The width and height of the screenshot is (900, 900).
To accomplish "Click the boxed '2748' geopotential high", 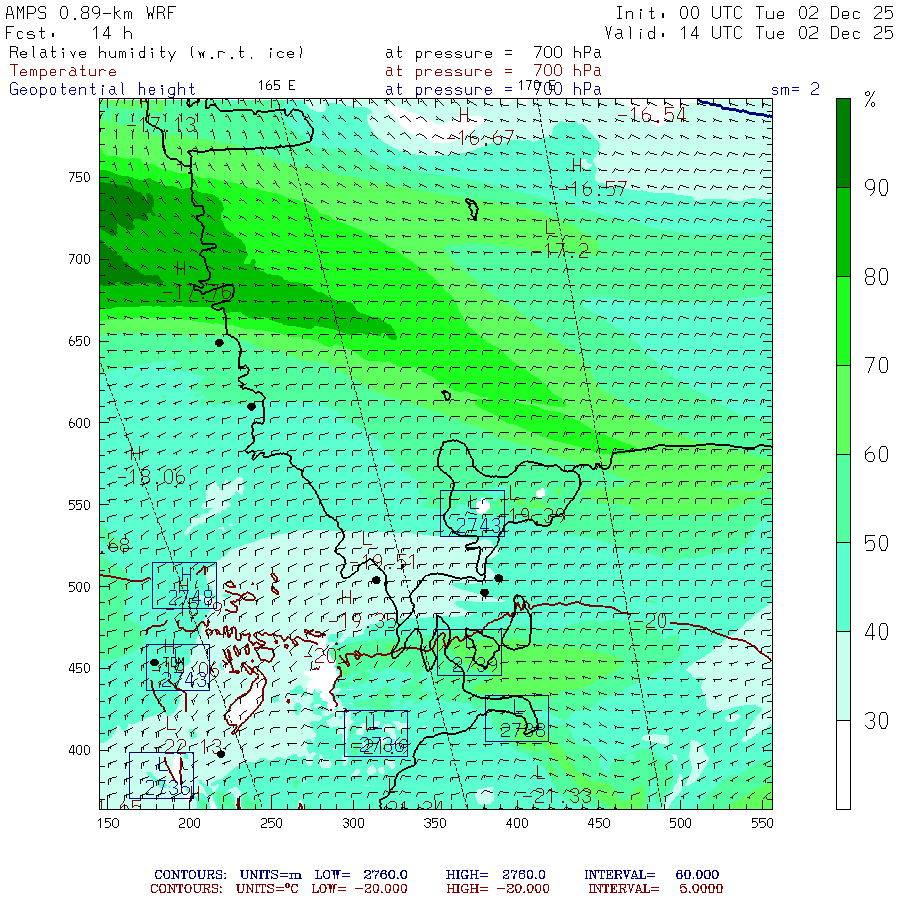I will coord(184,585).
